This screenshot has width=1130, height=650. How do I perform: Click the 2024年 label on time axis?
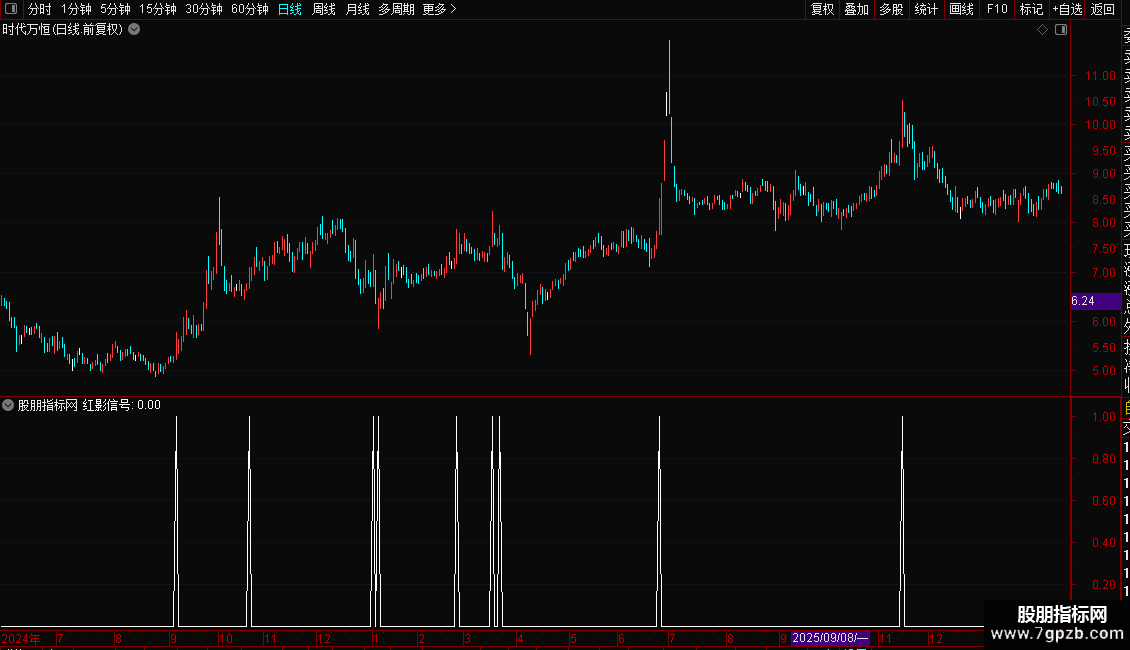click(x=21, y=638)
